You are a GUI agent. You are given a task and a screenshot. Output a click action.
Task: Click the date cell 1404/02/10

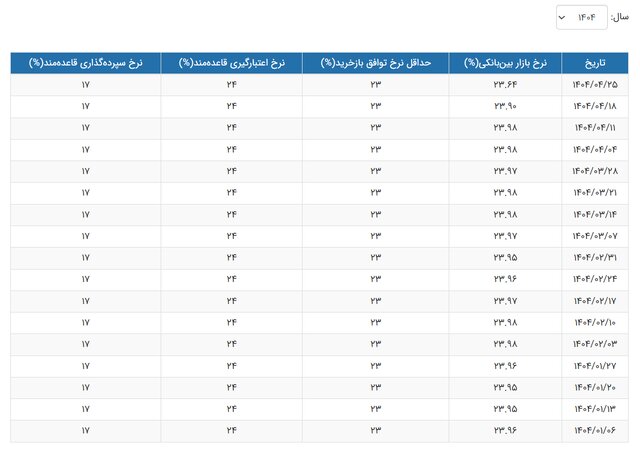point(595,322)
